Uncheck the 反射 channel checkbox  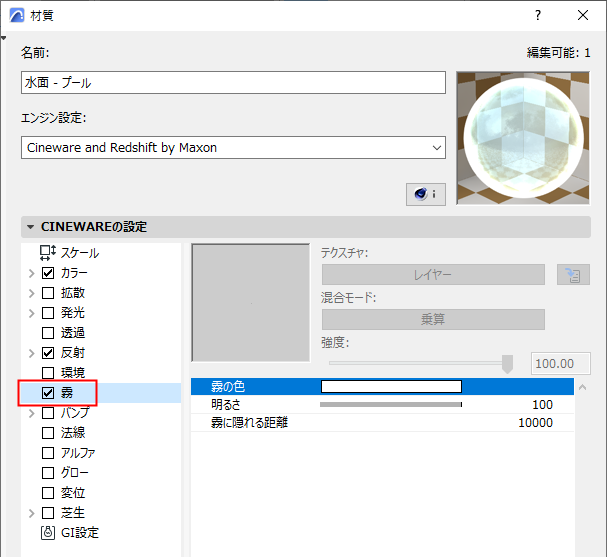pyautogui.click(x=48, y=353)
